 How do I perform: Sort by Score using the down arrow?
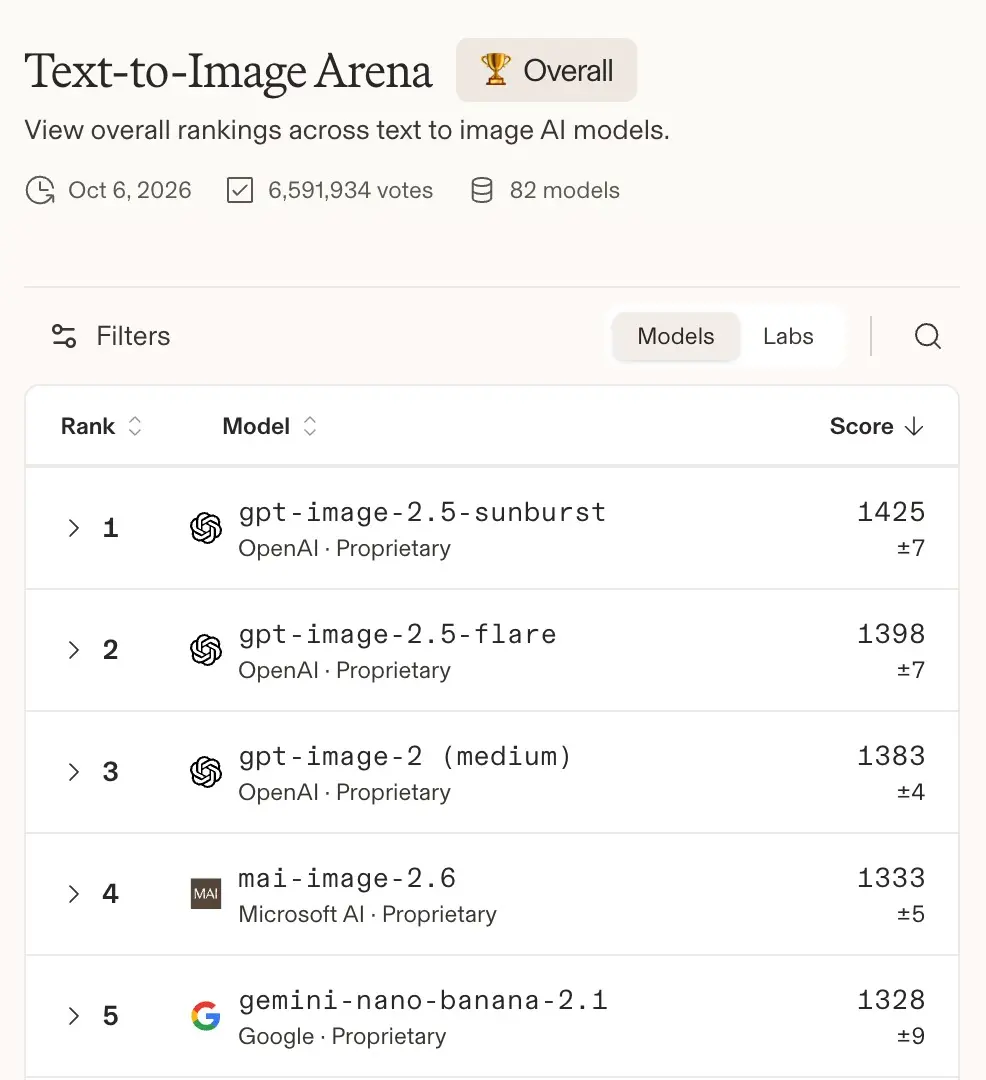click(914, 426)
